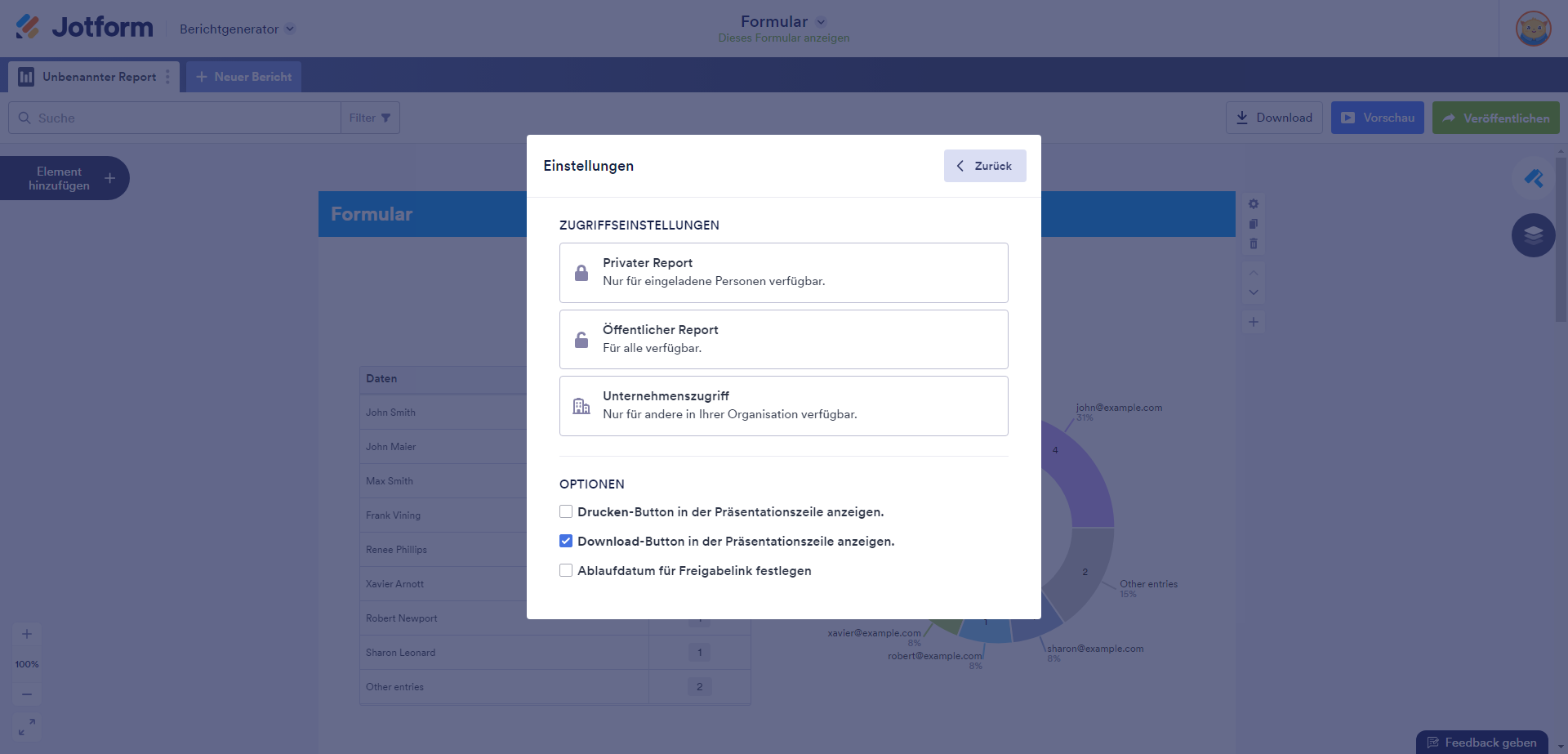1568x754 pixels.
Task: Zoom in with the plus icon
Action: pos(27,634)
